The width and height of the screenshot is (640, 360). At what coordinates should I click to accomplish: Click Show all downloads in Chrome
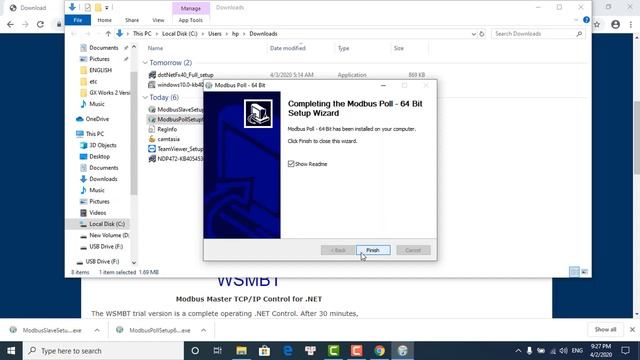(605, 330)
